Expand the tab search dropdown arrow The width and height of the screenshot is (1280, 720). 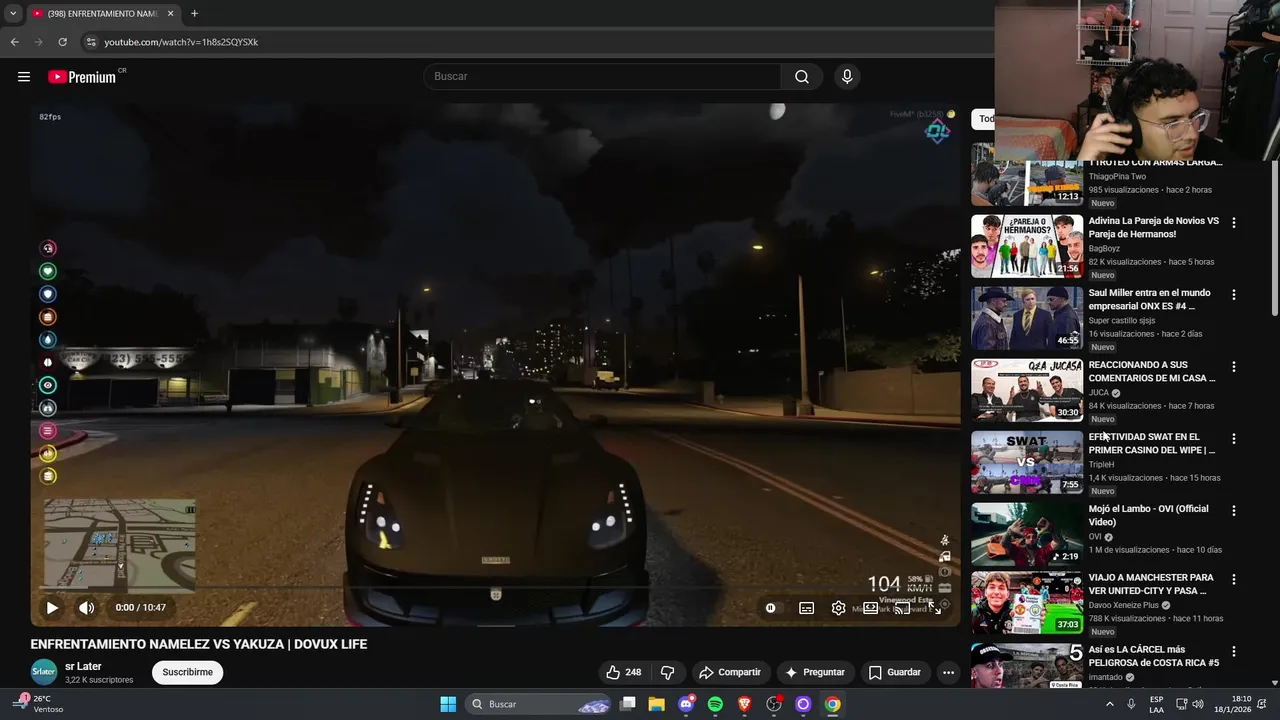click(x=13, y=14)
